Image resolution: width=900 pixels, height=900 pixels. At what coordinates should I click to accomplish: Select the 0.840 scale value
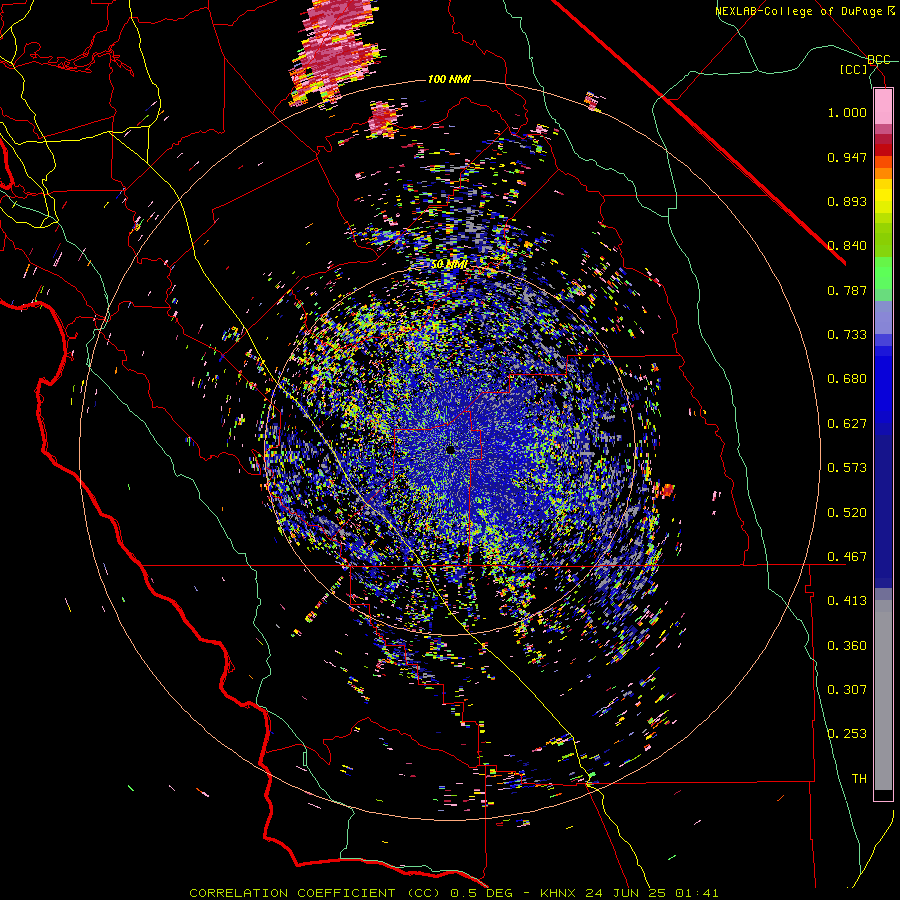(x=847, y=246)
